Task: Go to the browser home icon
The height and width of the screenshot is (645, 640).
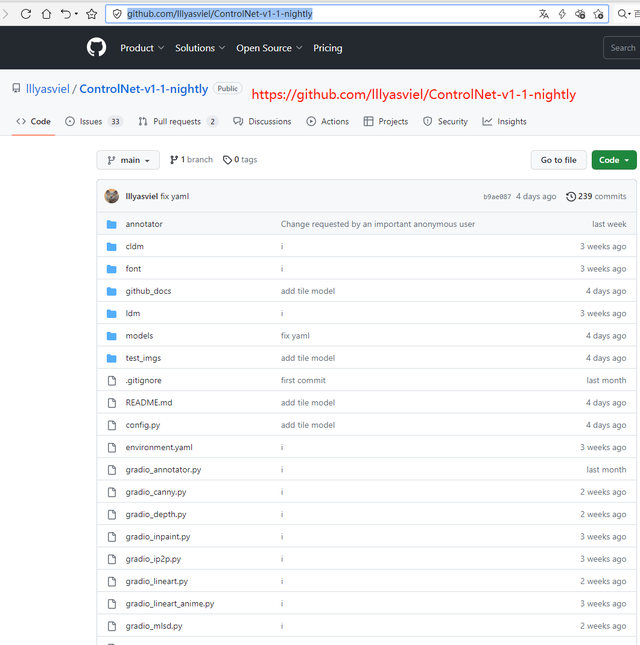Action: tap(46, 14)
